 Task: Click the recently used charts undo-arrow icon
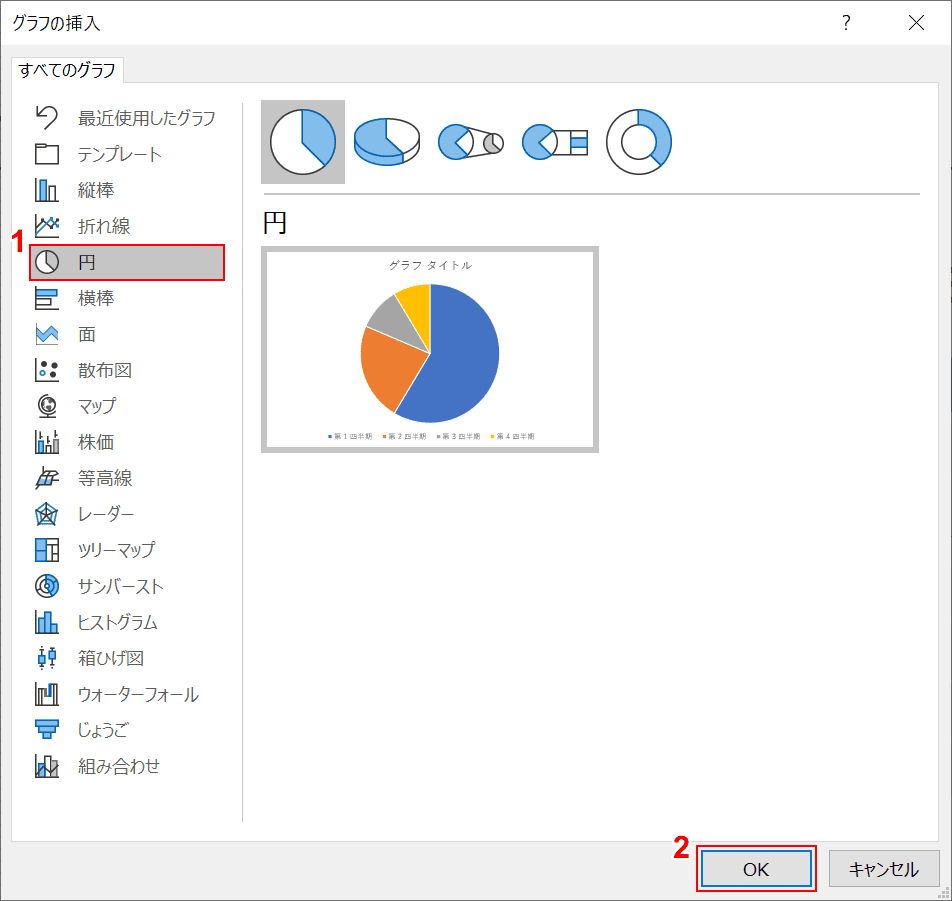(47, 118)
